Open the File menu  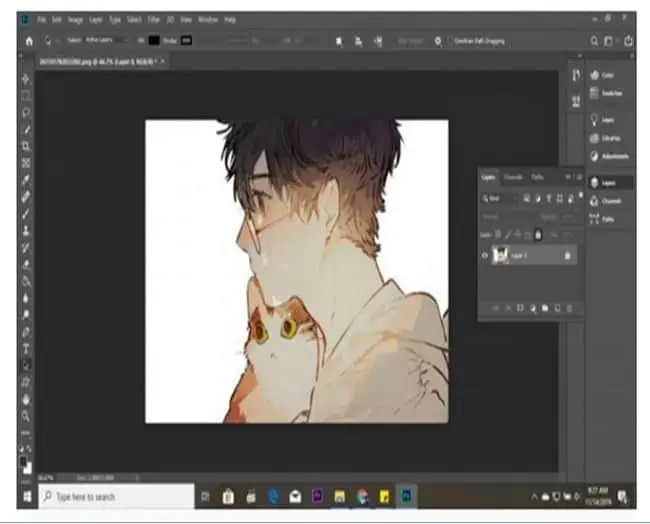pos(41,19)
